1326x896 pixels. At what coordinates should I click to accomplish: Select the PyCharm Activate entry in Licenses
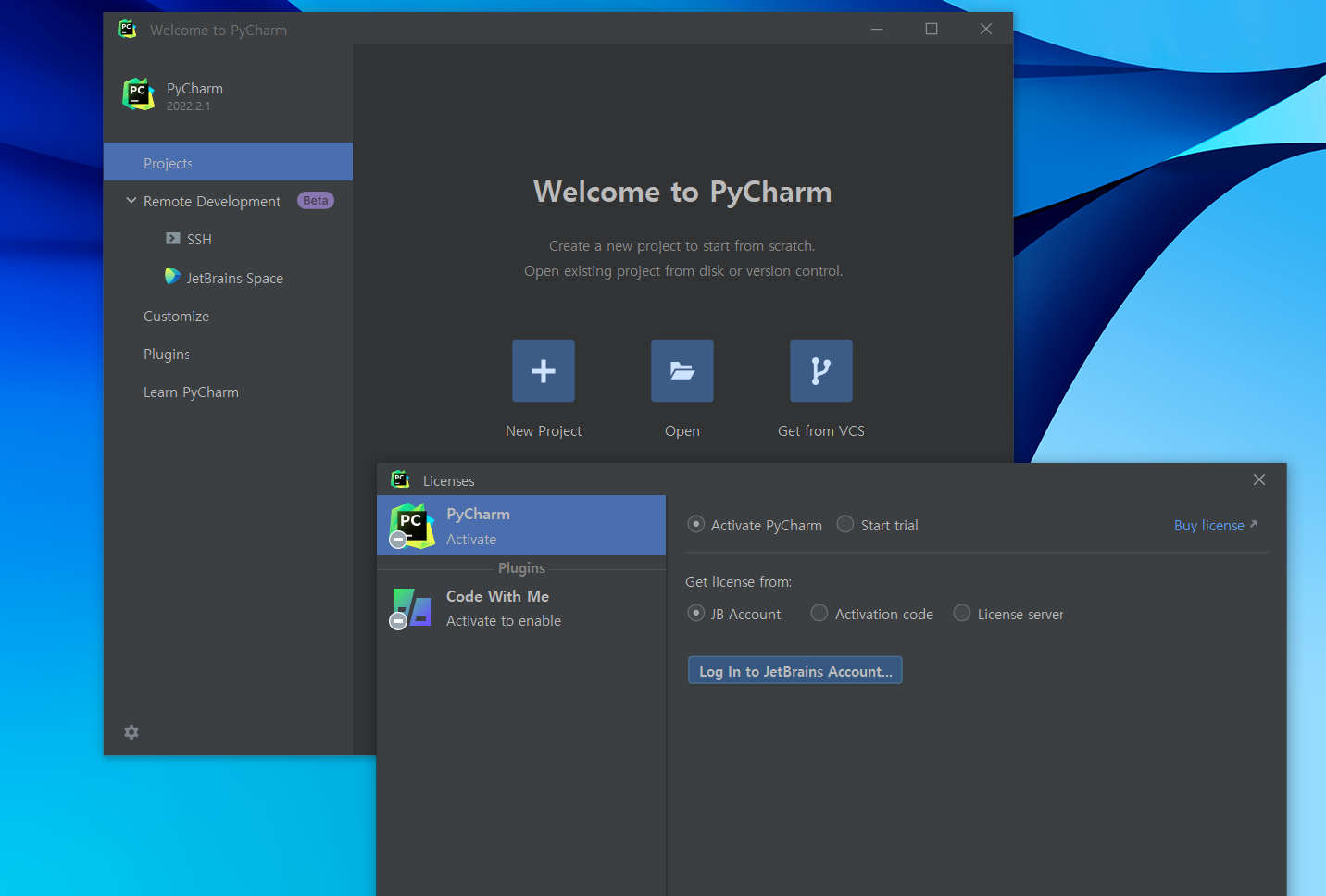[x=521, y=526]
